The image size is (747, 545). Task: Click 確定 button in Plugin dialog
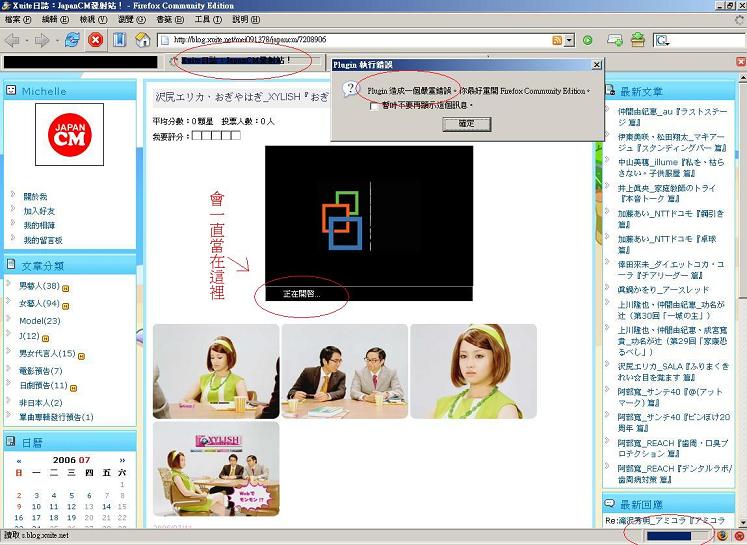point(466,124)
